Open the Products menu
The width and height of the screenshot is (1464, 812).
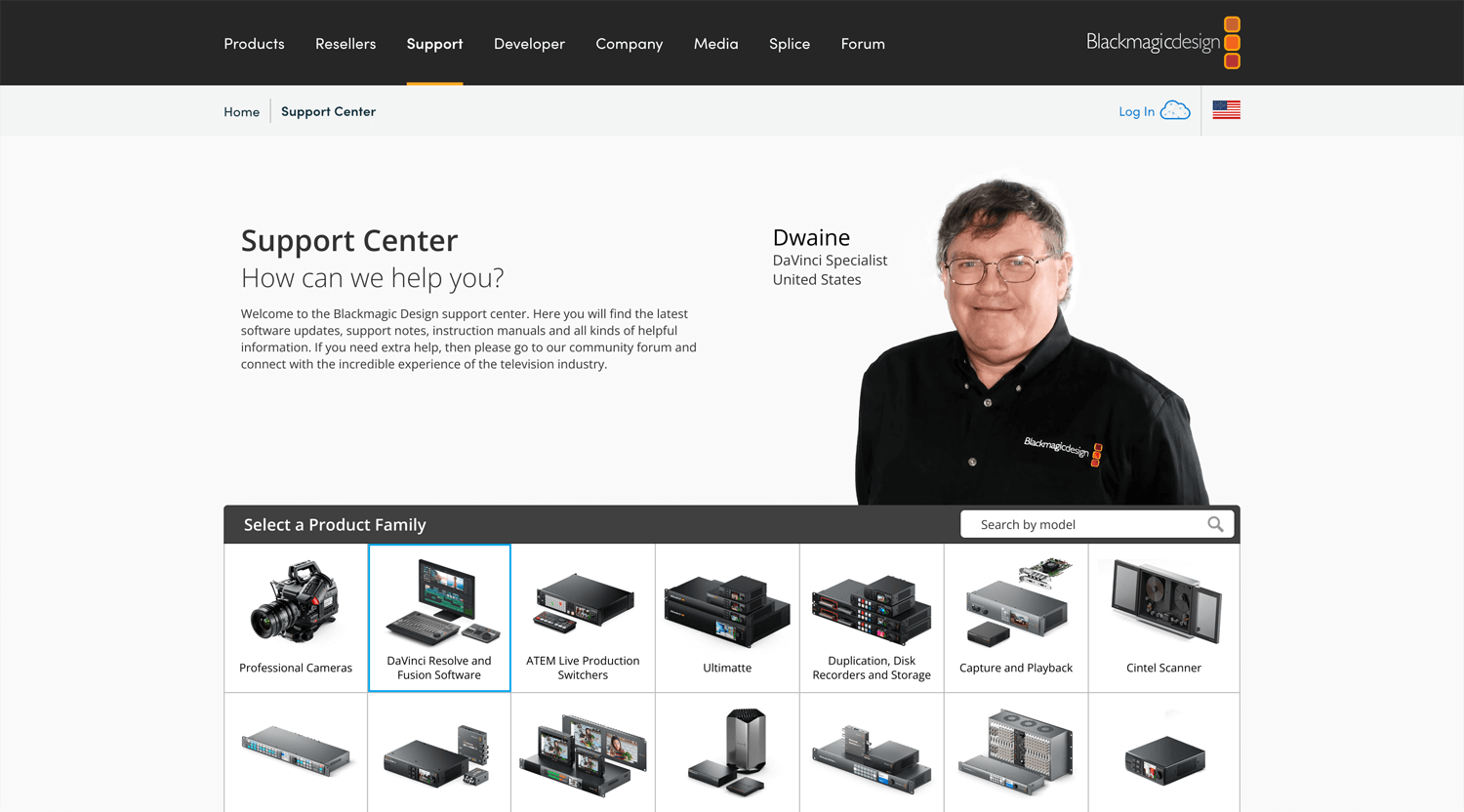point(254,43)
